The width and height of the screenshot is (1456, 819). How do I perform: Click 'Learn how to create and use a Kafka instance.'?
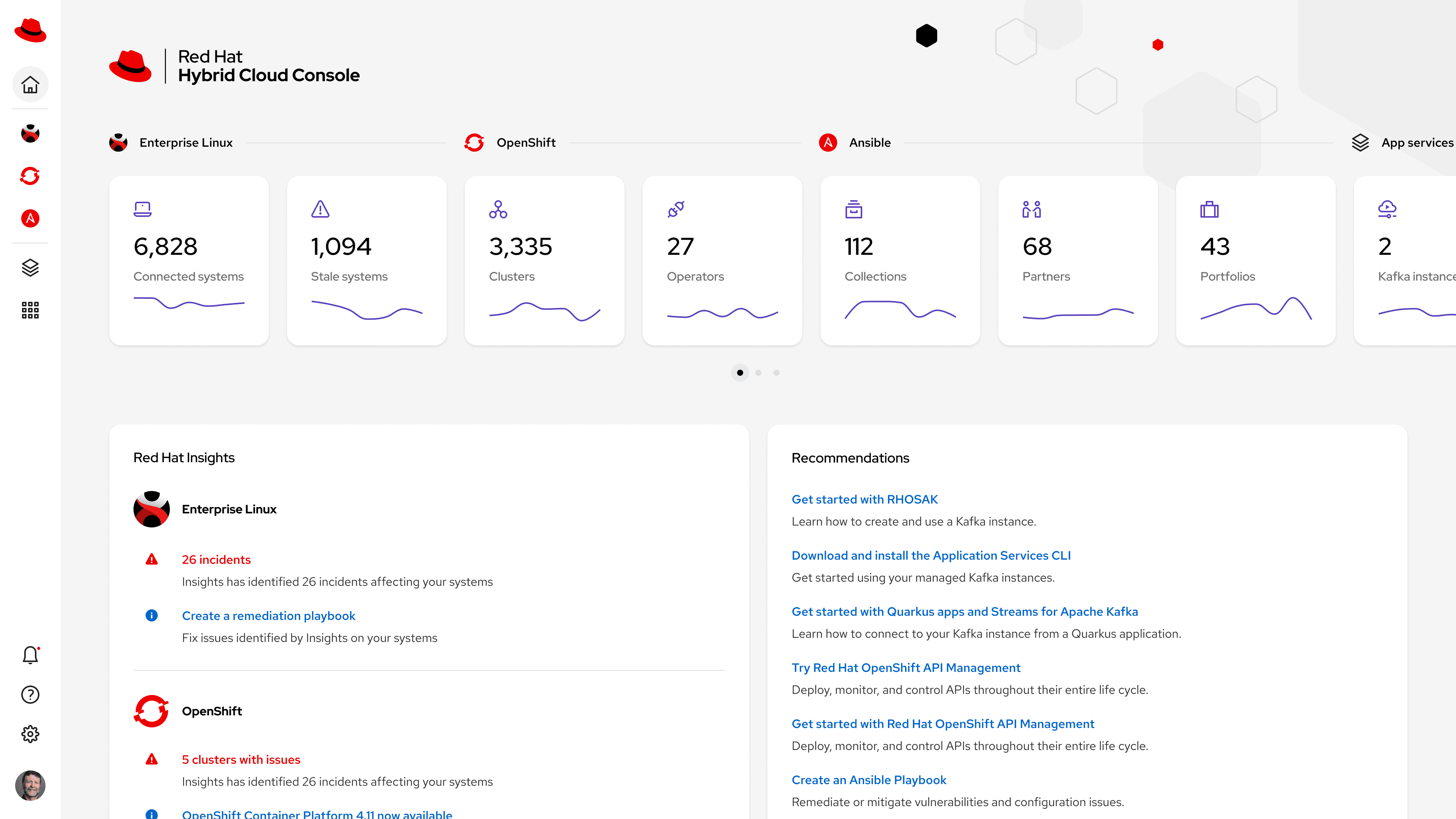(914, 521)
